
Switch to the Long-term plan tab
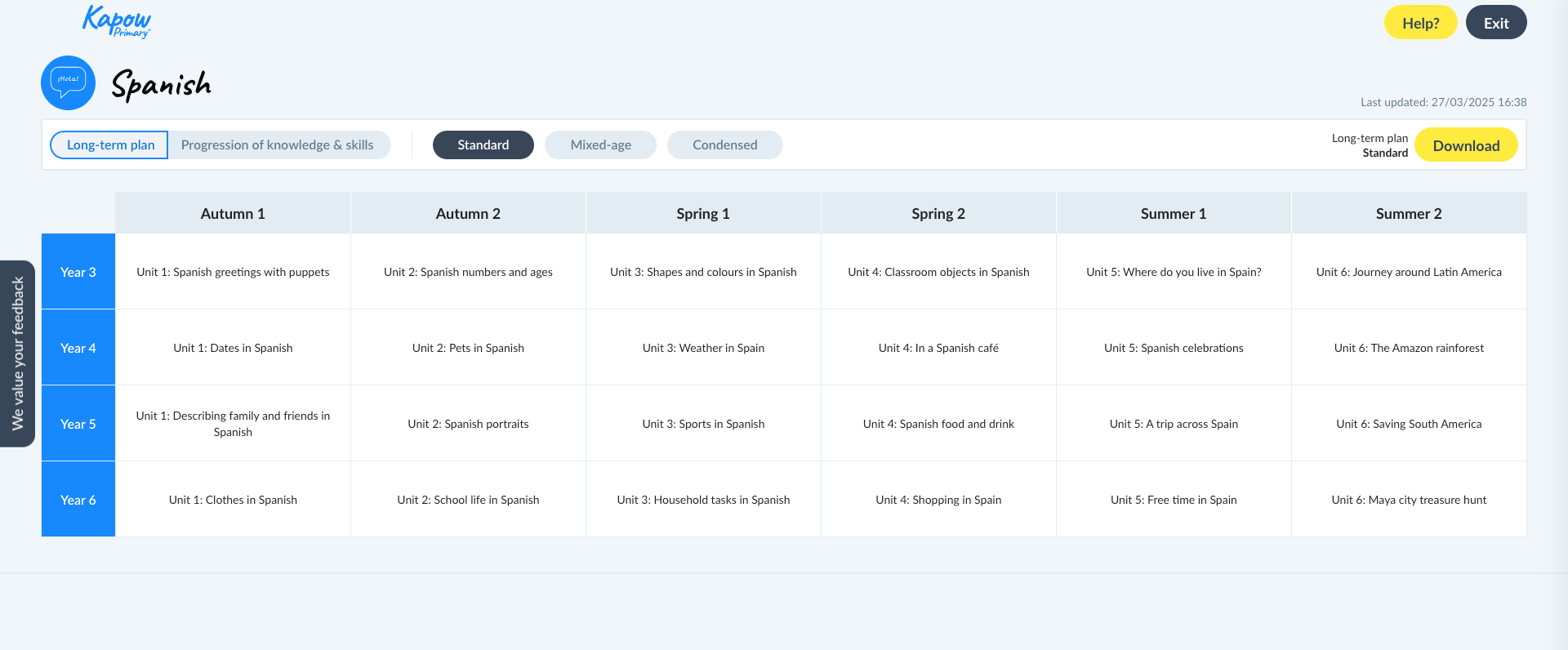[x=110, y=145]
